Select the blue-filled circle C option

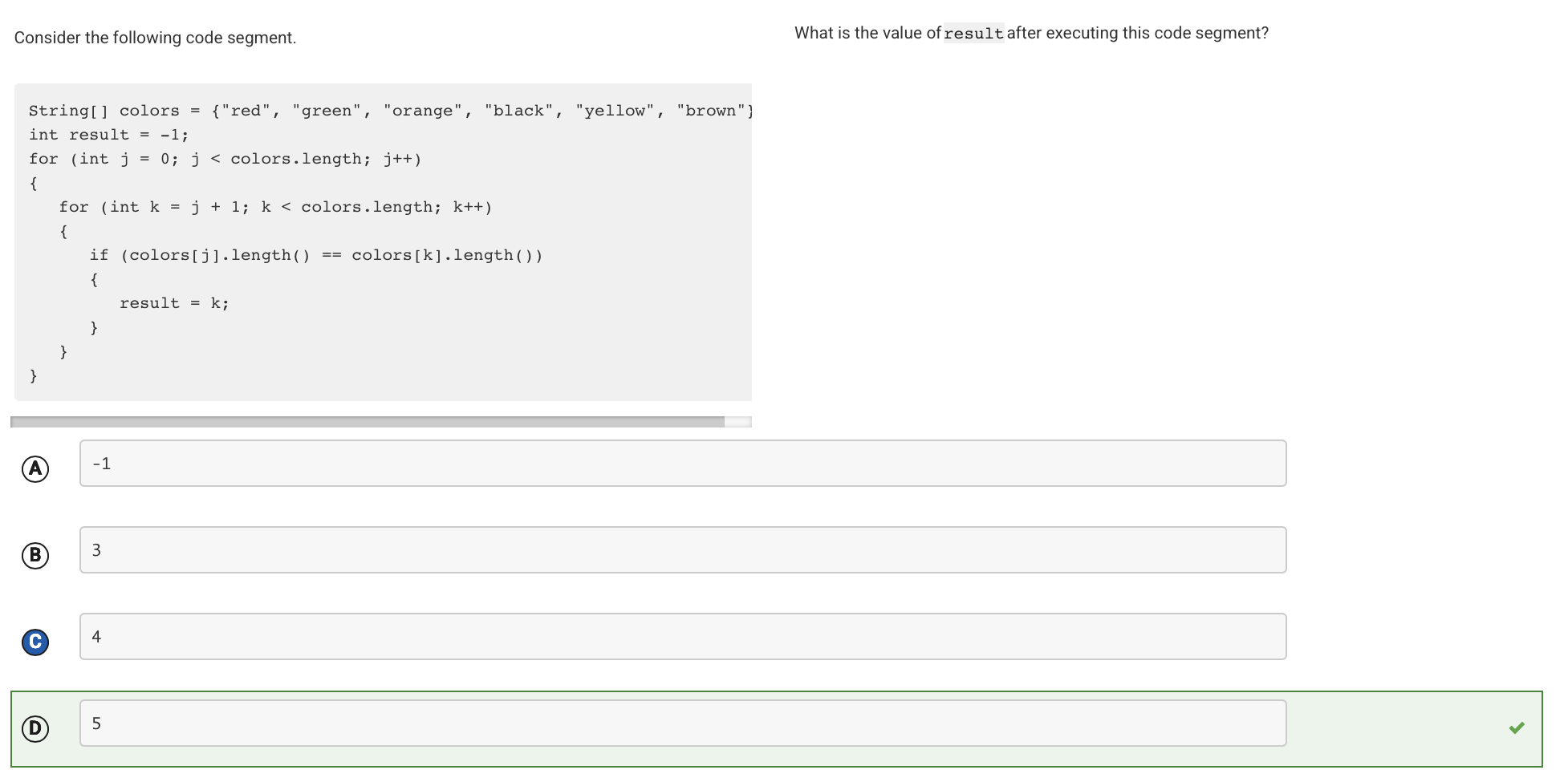[35, 642]
